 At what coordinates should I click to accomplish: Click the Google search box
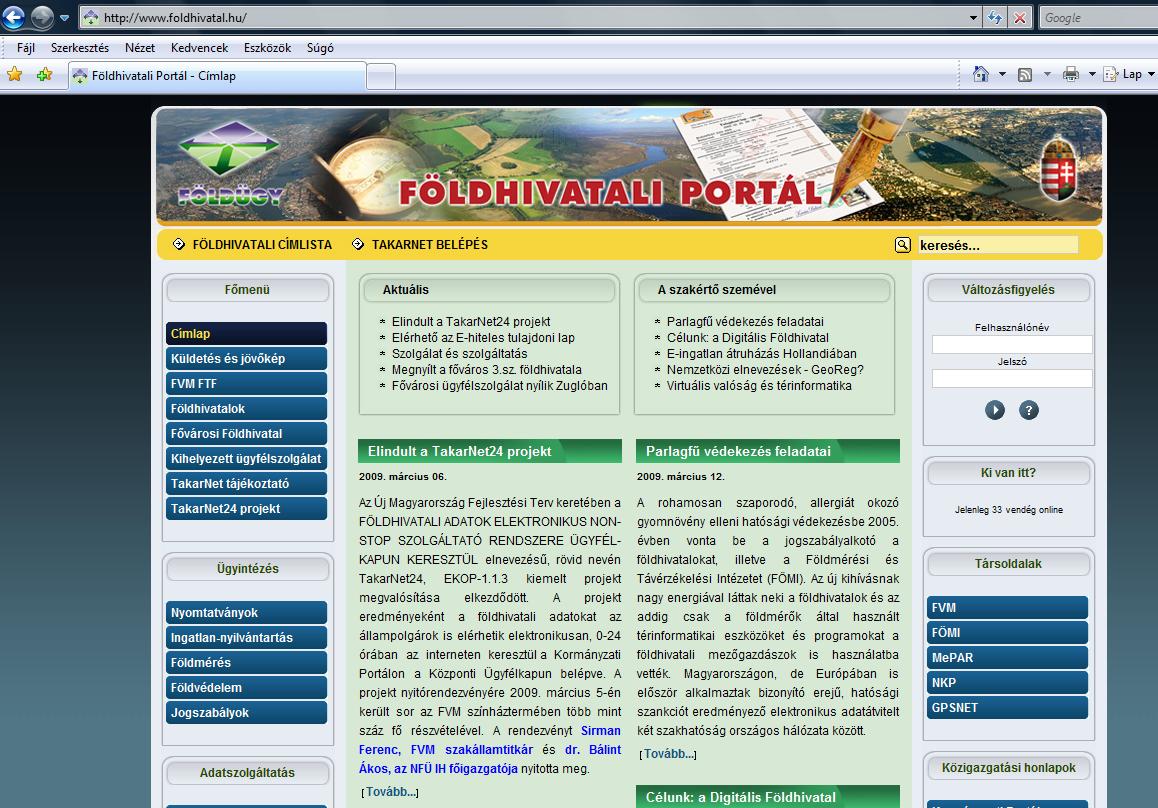click(x=1098, y=18)
